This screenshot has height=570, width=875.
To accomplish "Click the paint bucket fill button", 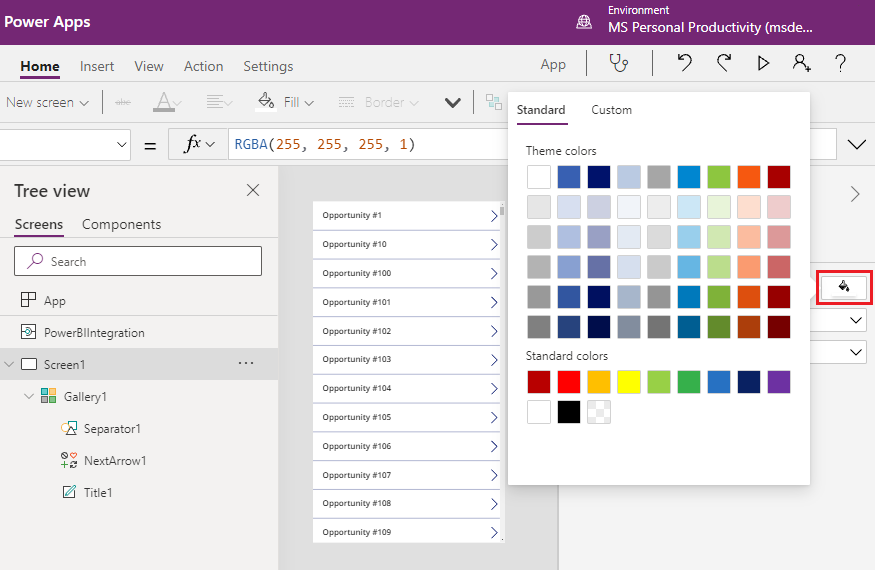I will 844,287.
